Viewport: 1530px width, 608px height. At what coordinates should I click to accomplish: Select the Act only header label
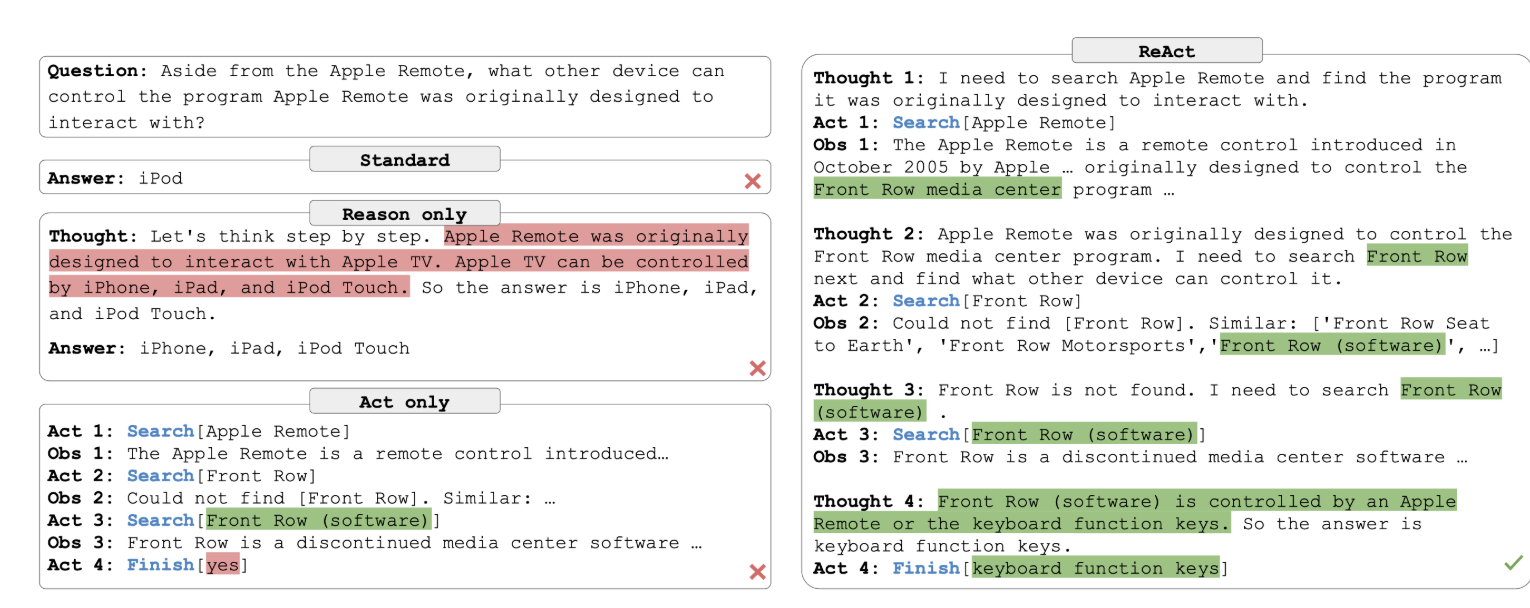pos(404,402)
